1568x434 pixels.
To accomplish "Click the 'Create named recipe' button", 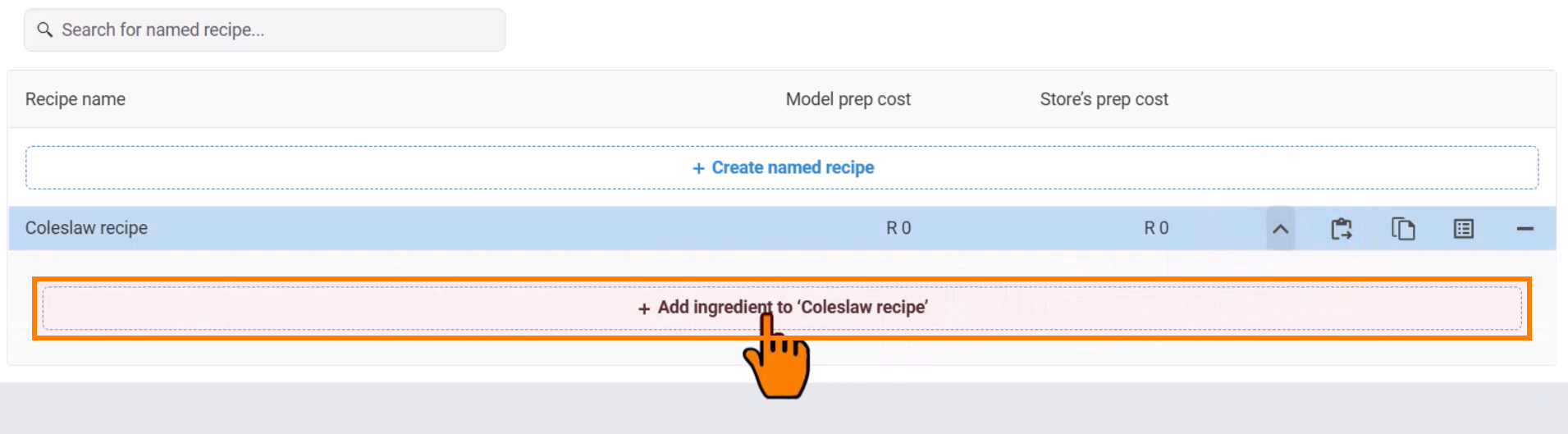I will [x=782, y=167].
